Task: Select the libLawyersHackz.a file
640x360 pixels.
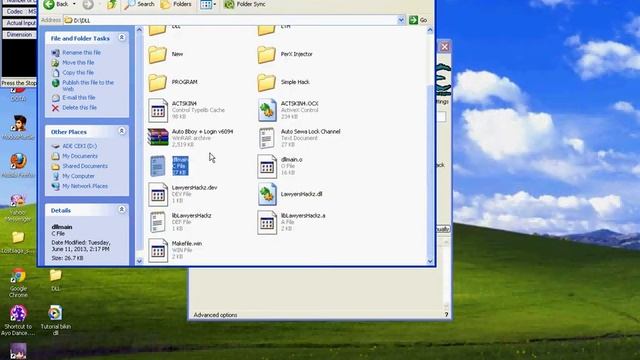Action: point(291,222)
